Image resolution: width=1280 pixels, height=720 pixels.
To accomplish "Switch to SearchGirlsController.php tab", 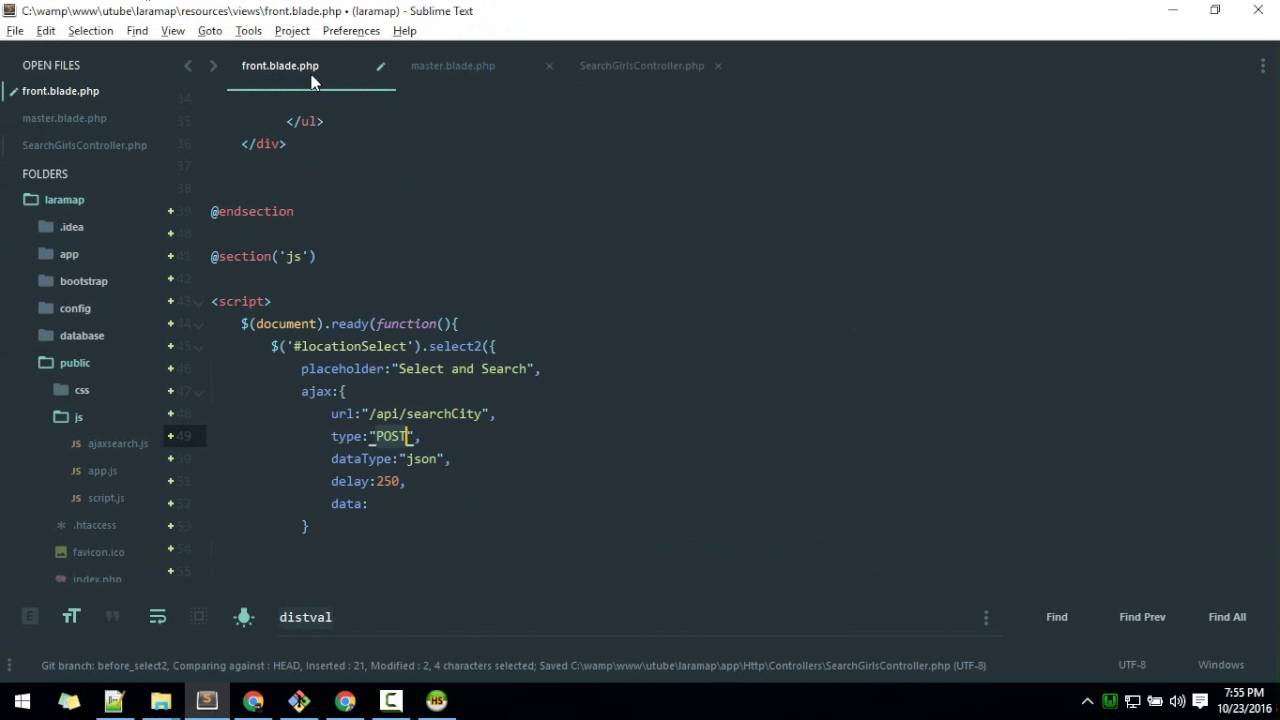I will pos(642,66).
